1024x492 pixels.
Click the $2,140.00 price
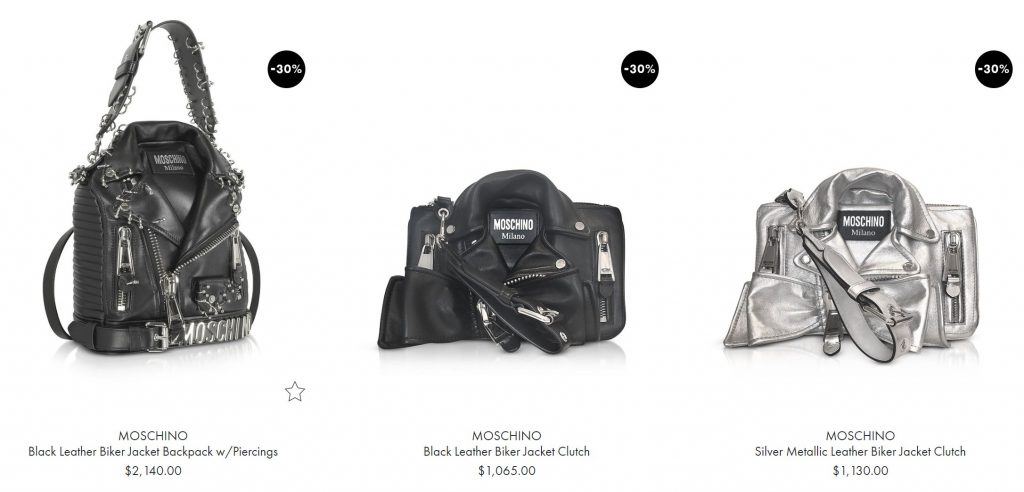(153, 470)
